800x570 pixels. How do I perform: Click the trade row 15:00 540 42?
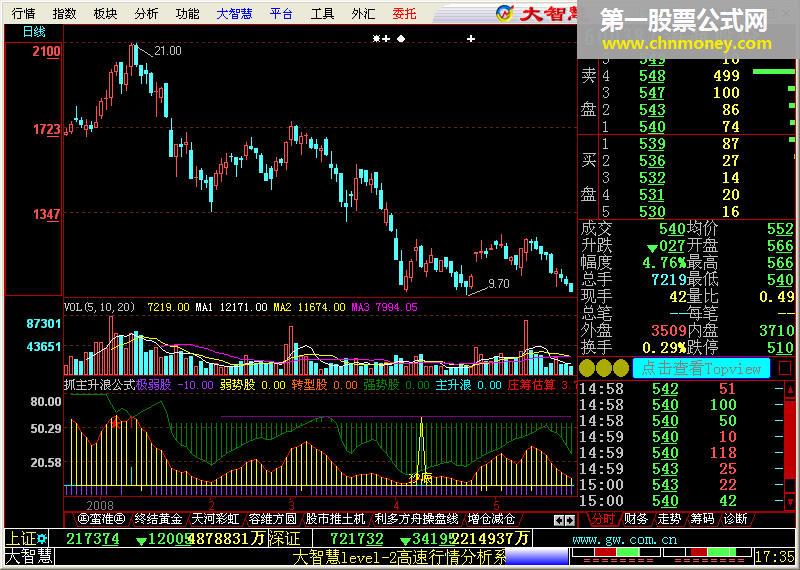[x=681, y=501]
